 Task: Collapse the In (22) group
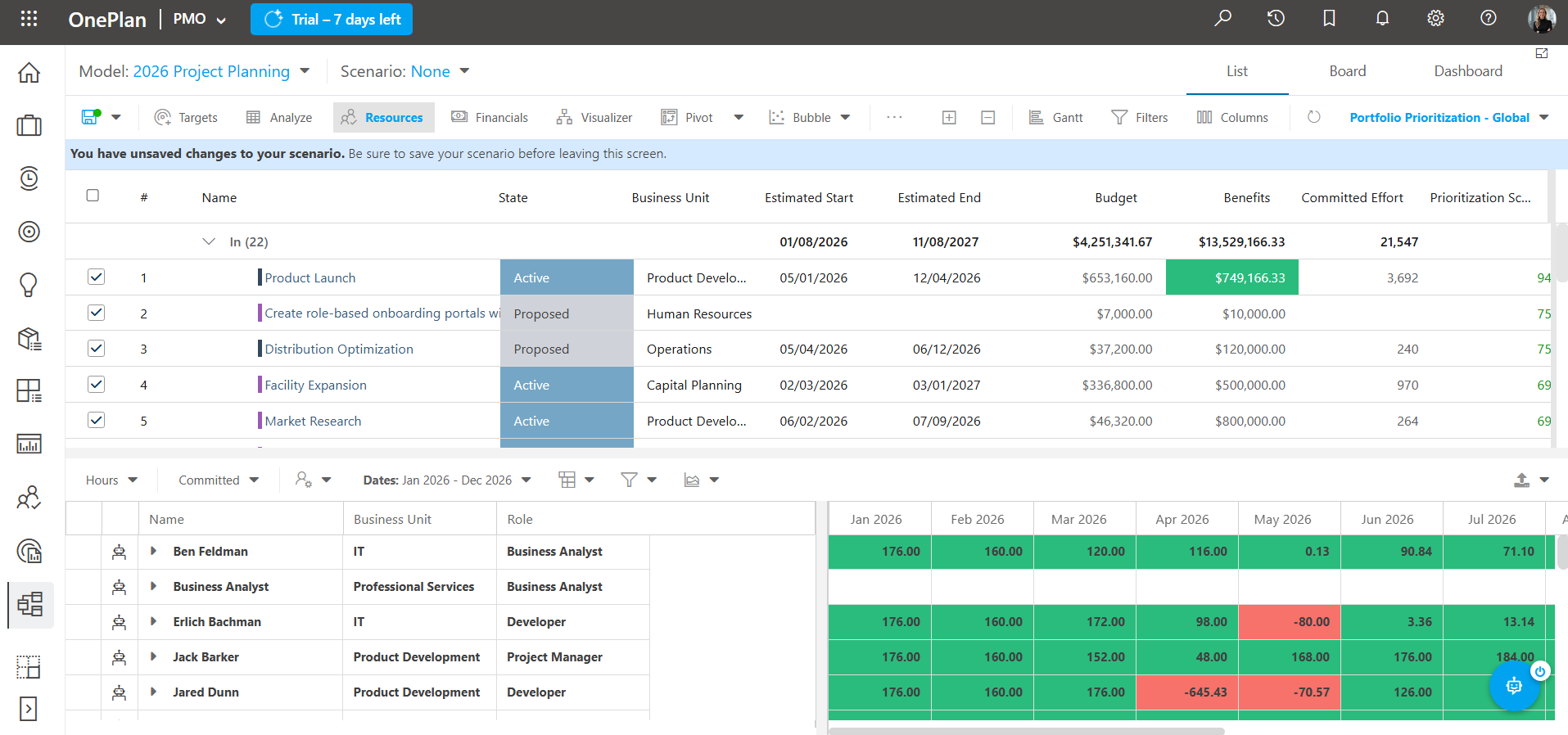tap(209, 241)
